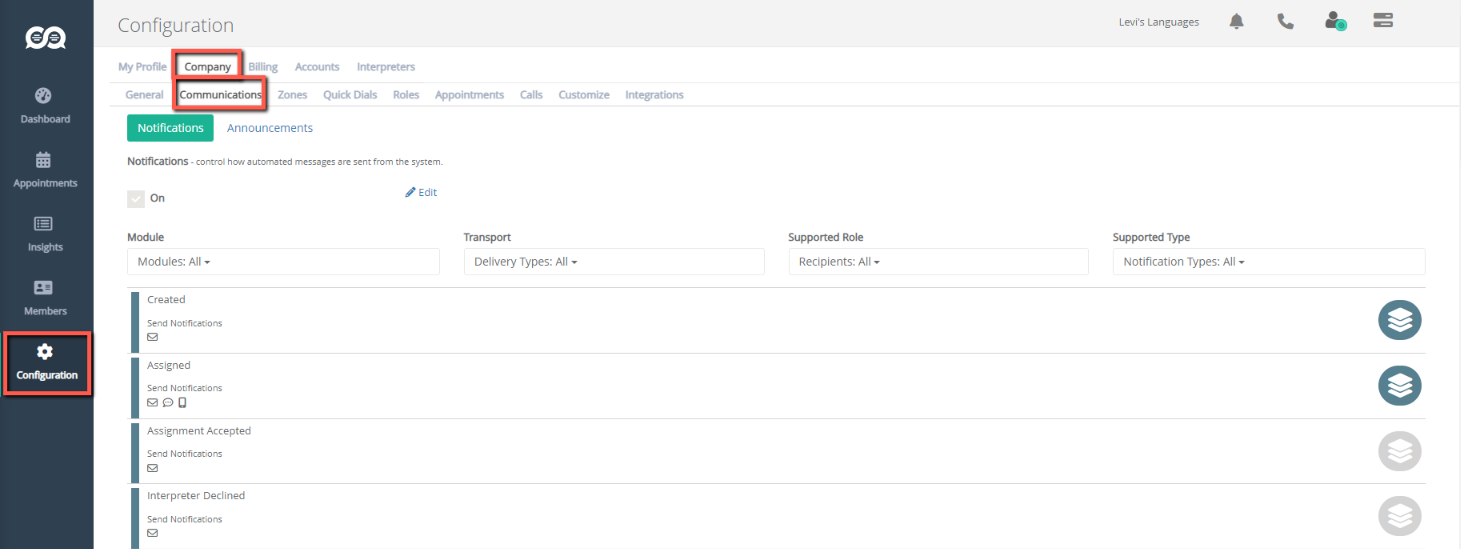Select the Assignment Accepted row title
The width and height of the screenshot is (1461, 549).
[x=199, y=431]
